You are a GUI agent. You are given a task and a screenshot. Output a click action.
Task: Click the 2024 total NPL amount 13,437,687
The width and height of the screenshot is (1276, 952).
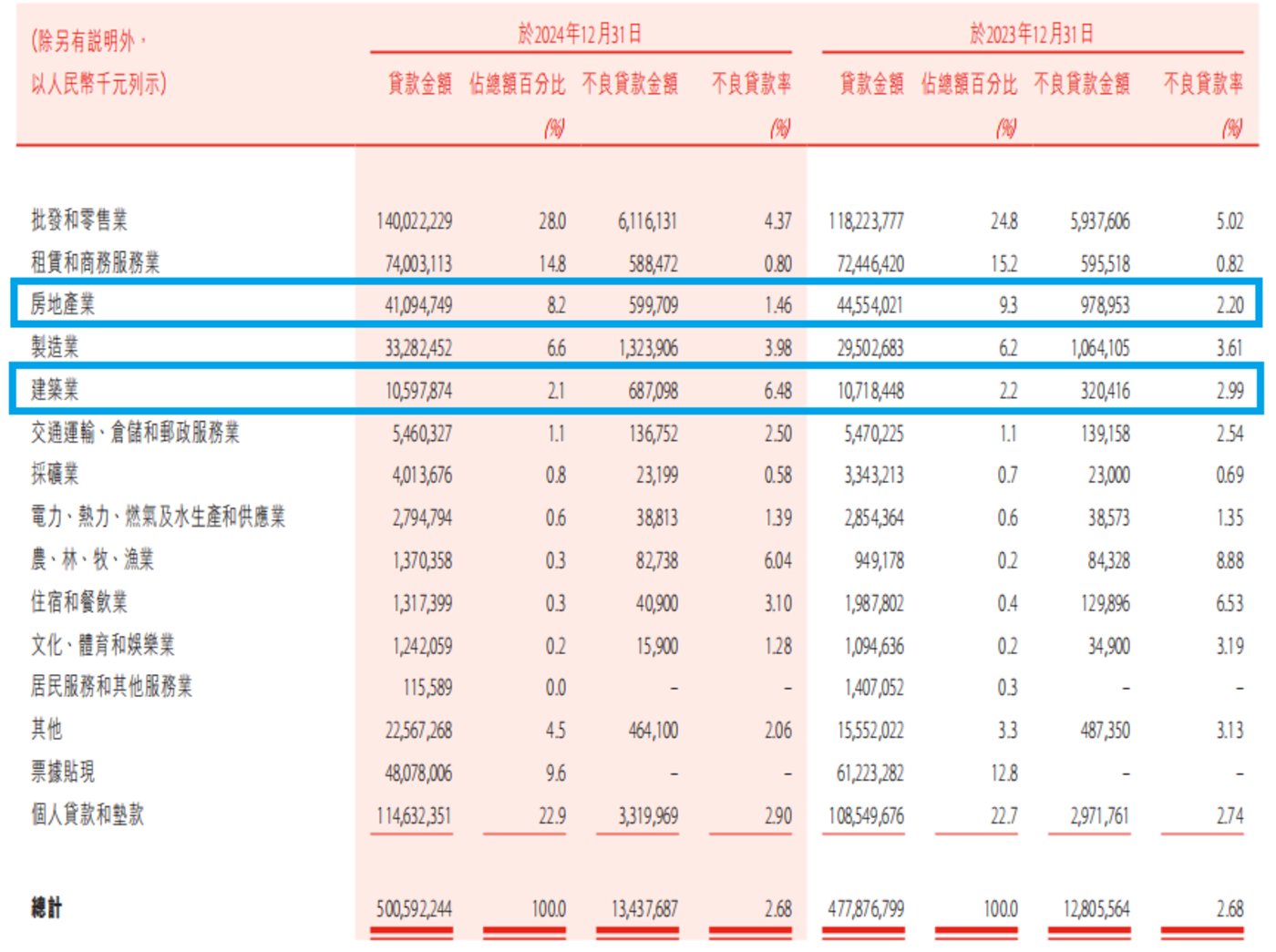pos(644,909)
